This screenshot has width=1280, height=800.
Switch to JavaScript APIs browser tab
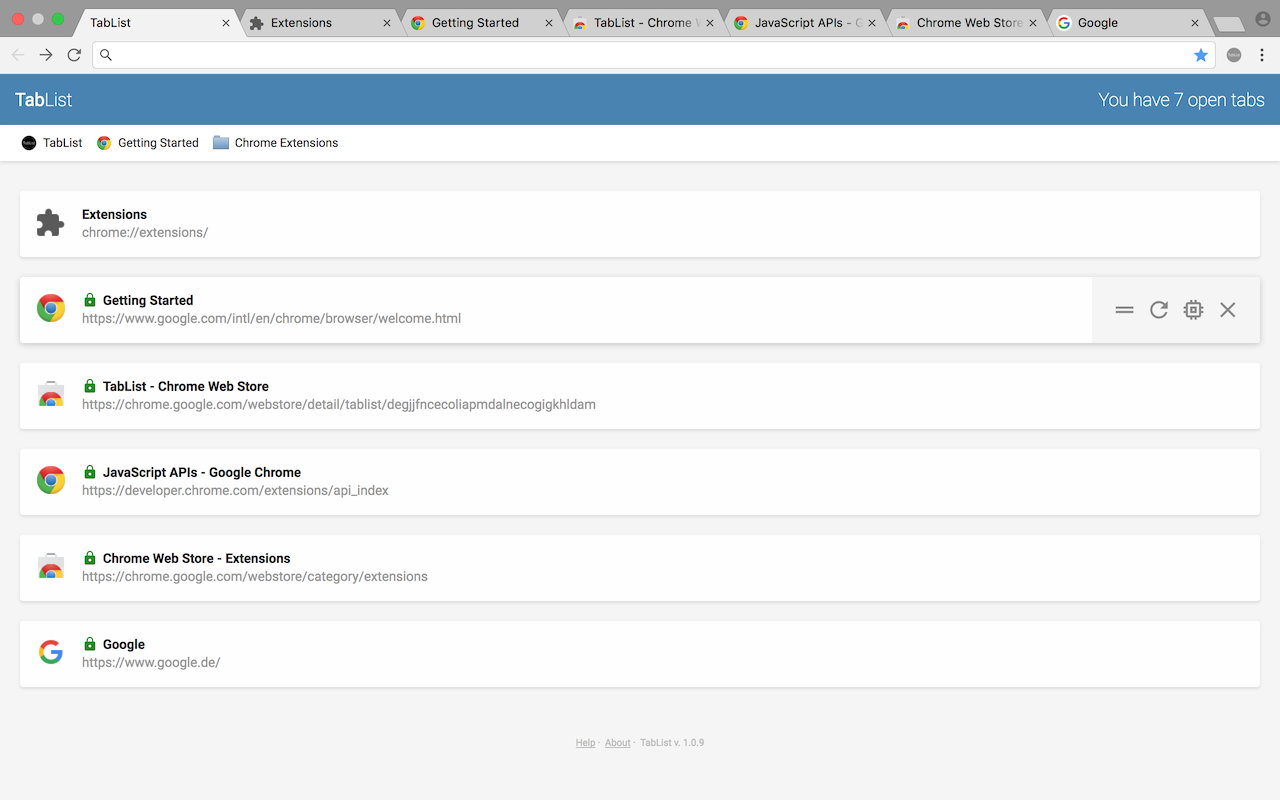point(804,22)
